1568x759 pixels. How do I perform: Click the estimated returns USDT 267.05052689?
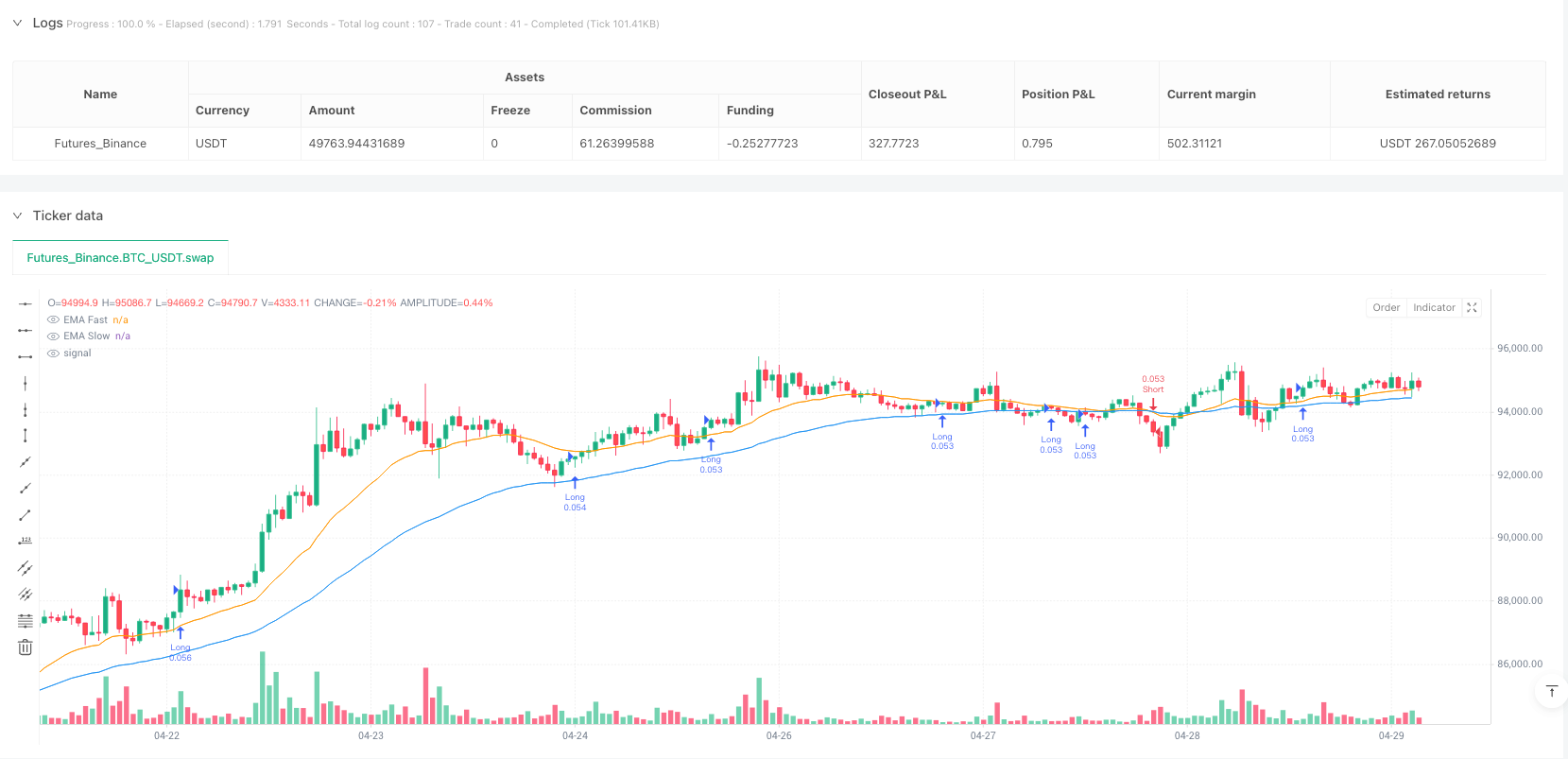coord(1438,144)
